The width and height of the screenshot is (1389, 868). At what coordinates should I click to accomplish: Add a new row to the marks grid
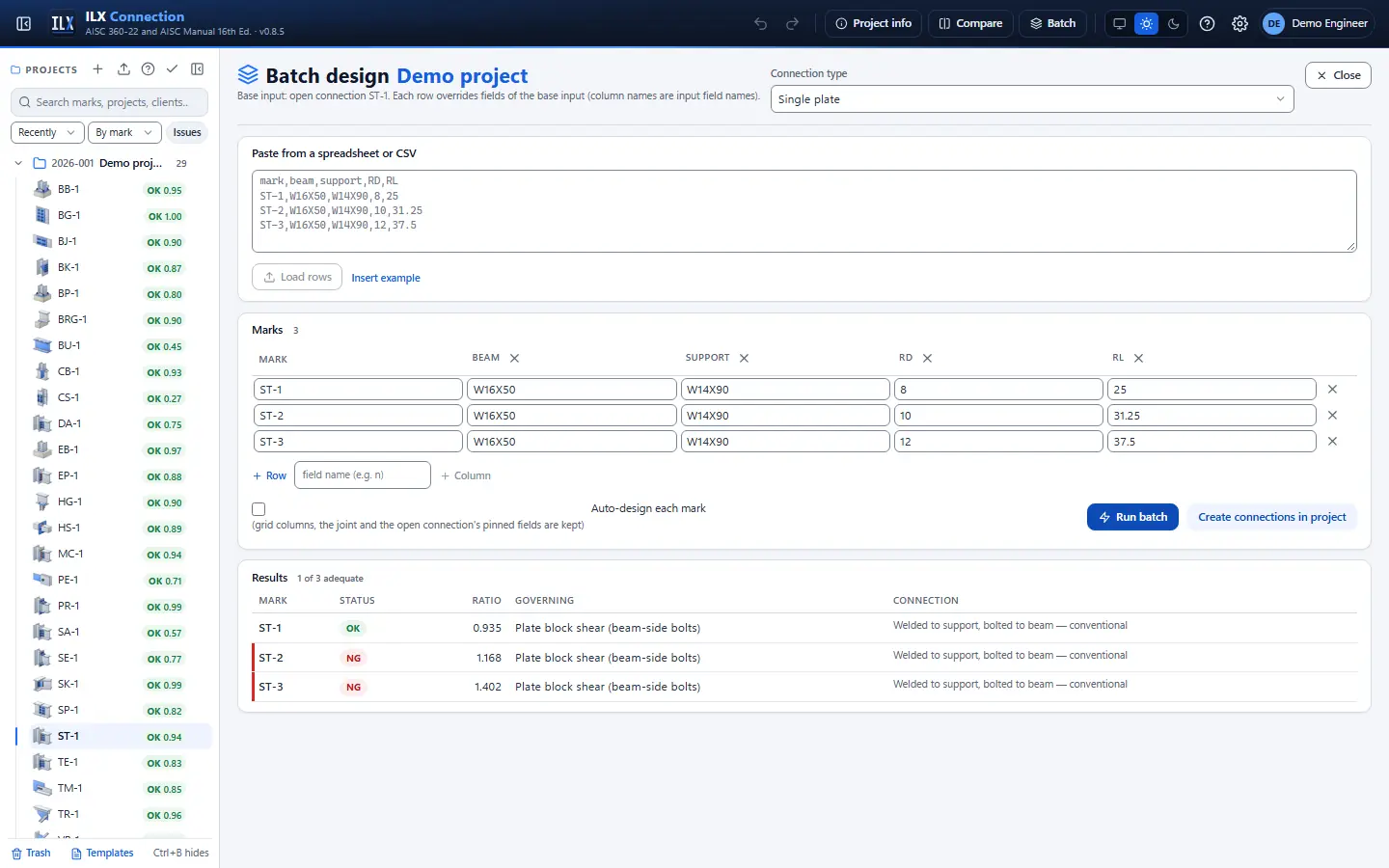[269, 475]
